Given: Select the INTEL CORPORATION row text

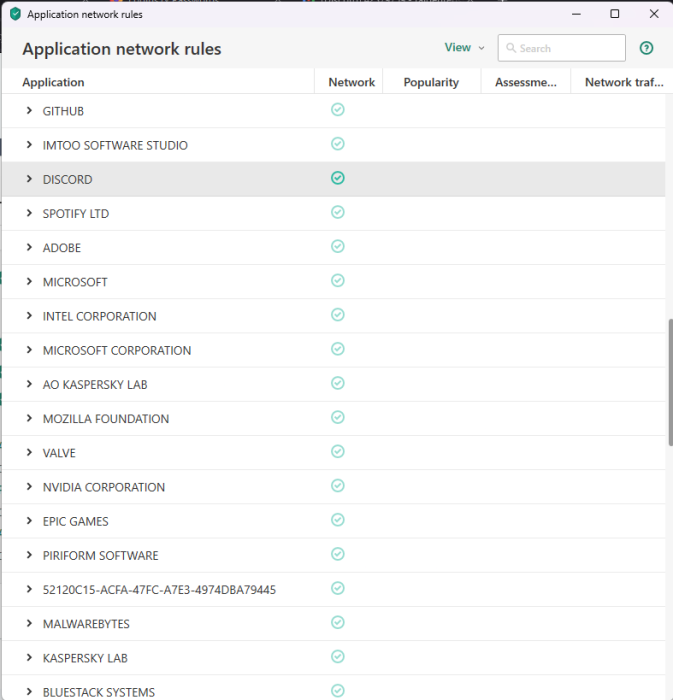Looking at the screenshot, I should [x=100, y=317].
